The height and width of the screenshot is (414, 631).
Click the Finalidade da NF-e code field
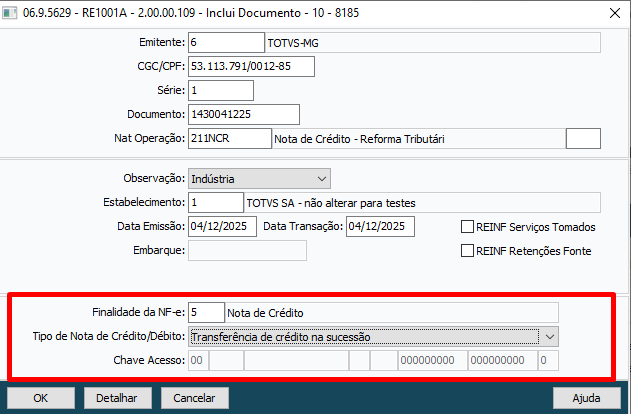pyautogui.click(x=206, y=313)
